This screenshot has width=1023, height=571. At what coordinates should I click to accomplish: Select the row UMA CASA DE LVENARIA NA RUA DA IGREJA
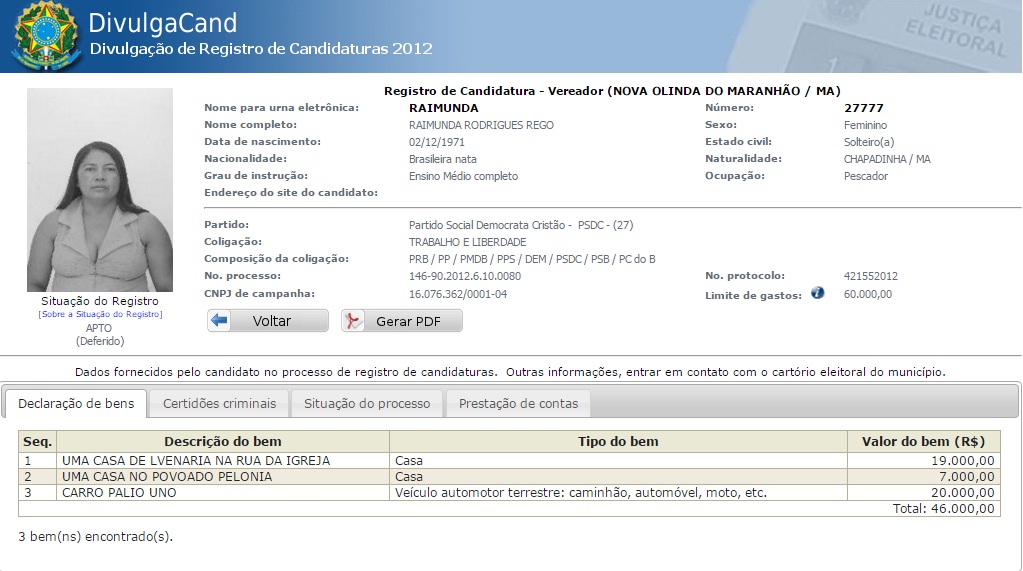point(509,461)
